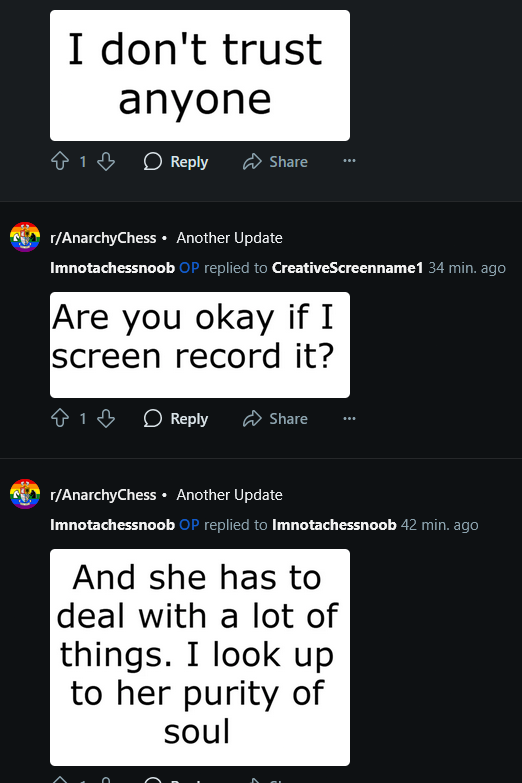Open the "Are you okay if I screen record it?" image
Image resolution: width=522 pixels, height=783 pixels.
coord(200,345)
